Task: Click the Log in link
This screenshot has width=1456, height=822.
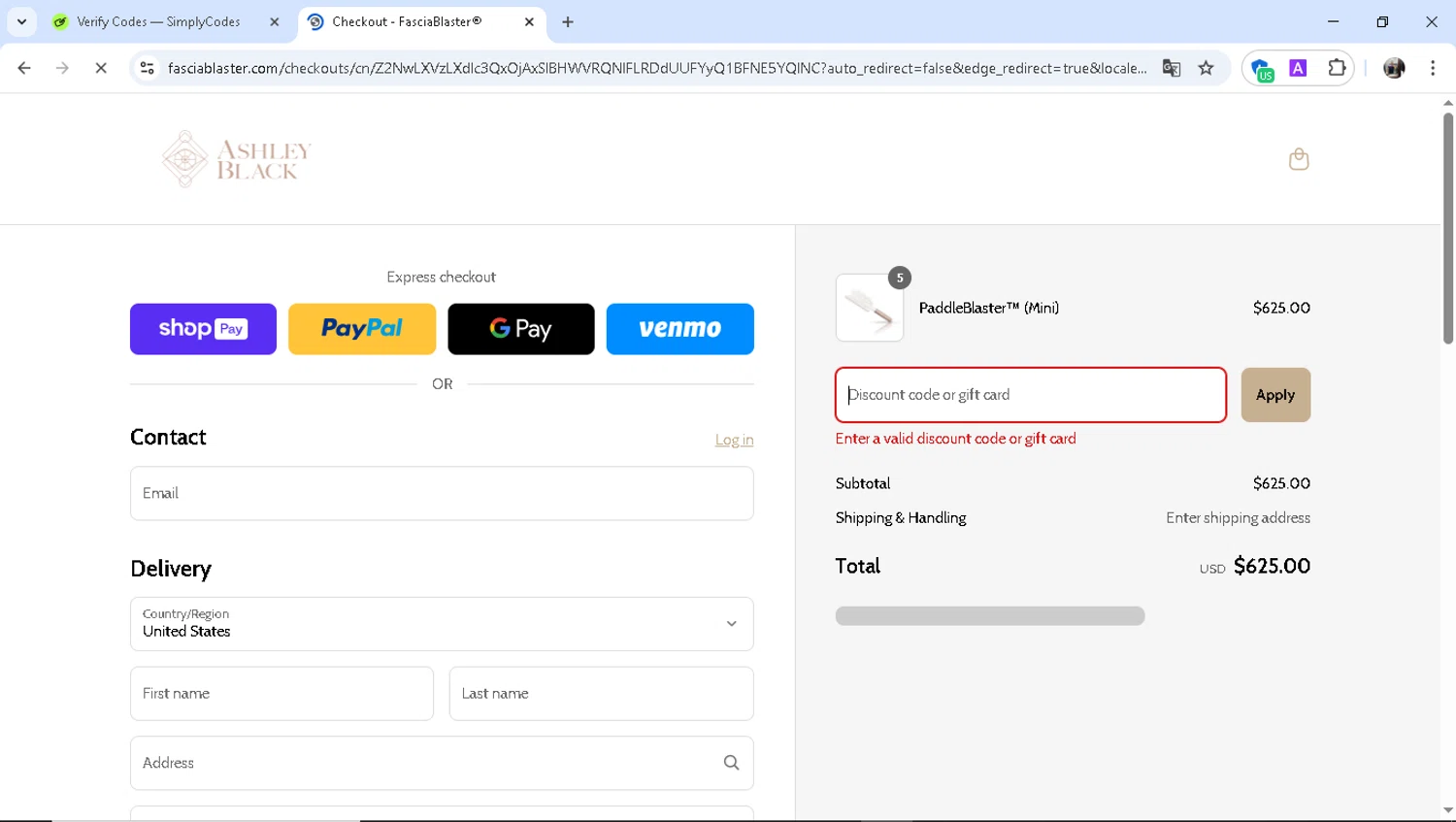Action: tap(734, 440)
